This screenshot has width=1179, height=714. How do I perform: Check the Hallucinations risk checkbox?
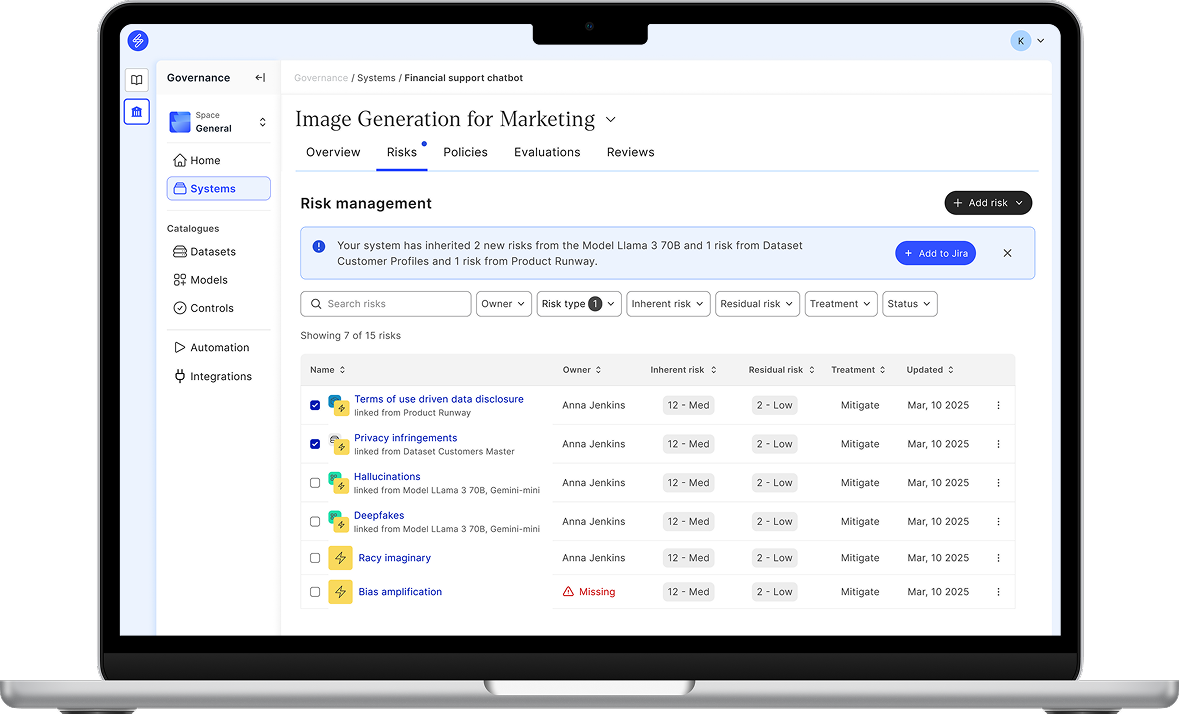click(x=315, y=483)
